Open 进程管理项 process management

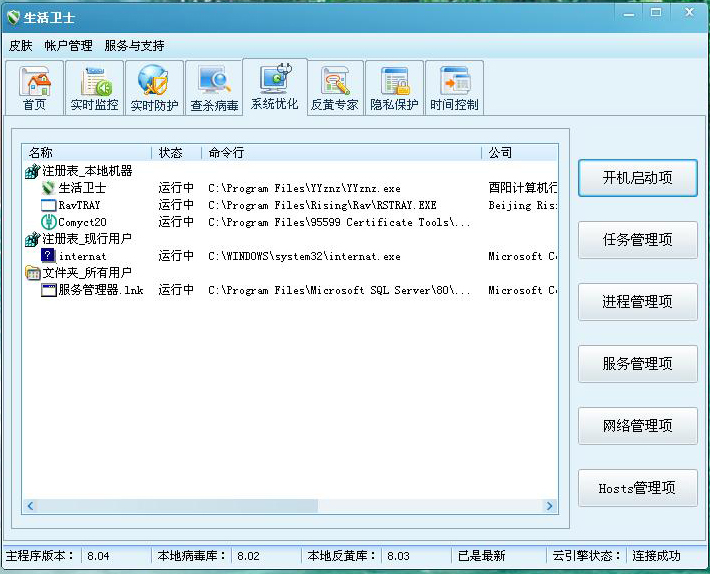point(637,302)
